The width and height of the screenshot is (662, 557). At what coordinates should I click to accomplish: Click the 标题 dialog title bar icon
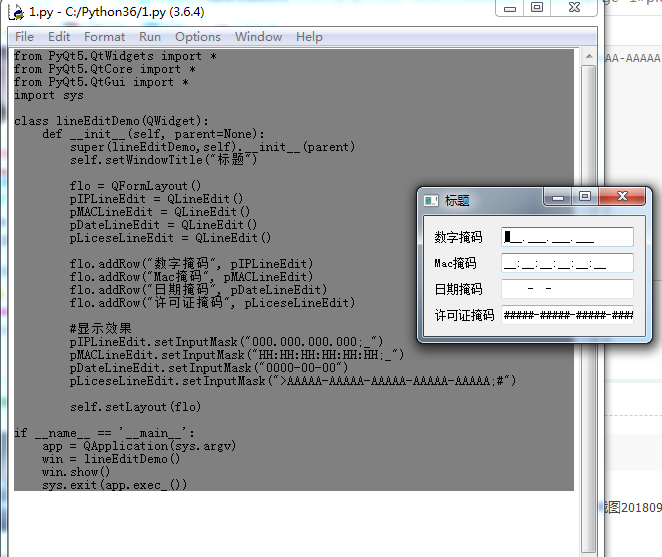pos(431,200)
